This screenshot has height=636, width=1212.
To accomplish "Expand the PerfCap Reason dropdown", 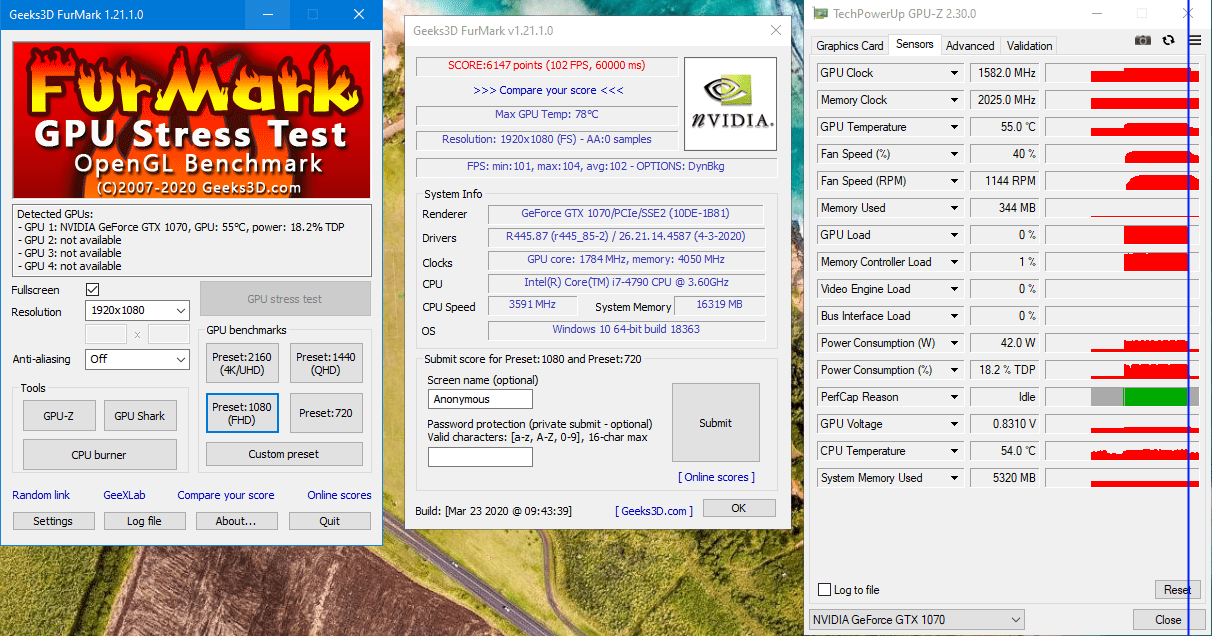I will pyautogui.click(x=954, y=397).
